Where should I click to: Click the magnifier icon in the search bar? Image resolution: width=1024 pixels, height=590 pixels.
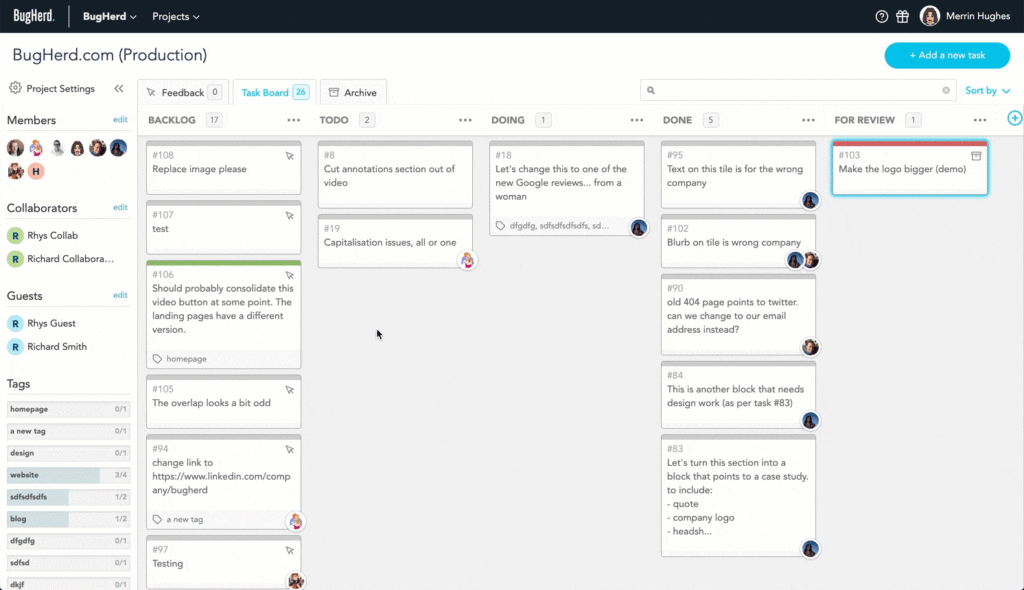pos(650,90)
